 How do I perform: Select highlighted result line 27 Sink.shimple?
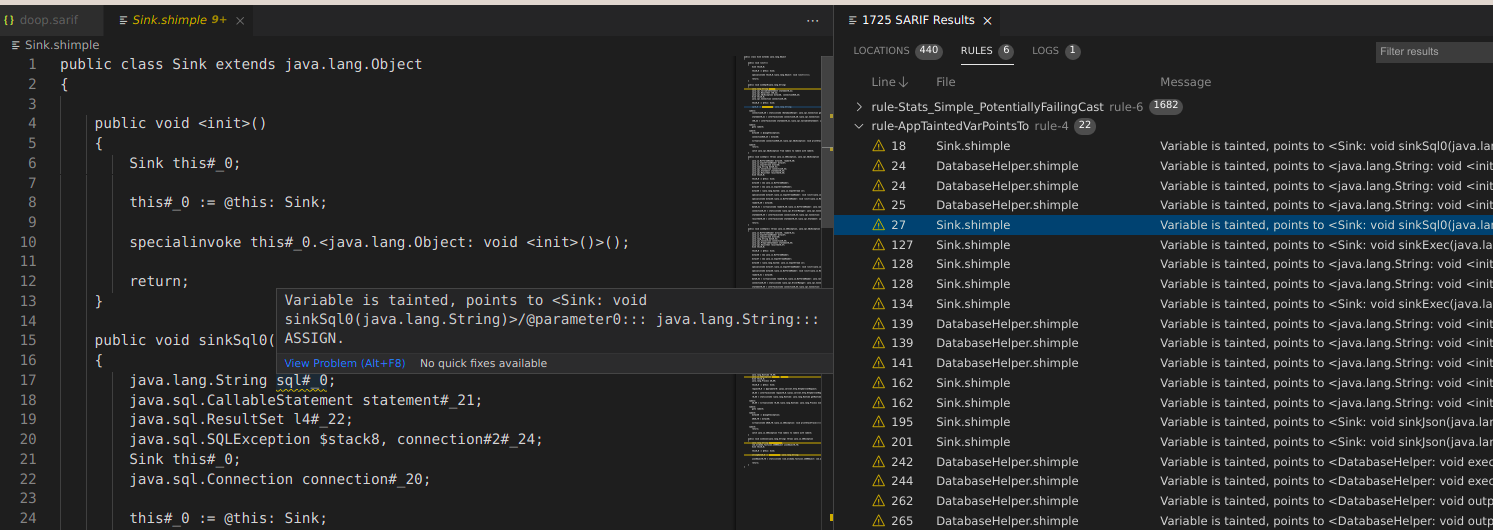pos(1163,225)
